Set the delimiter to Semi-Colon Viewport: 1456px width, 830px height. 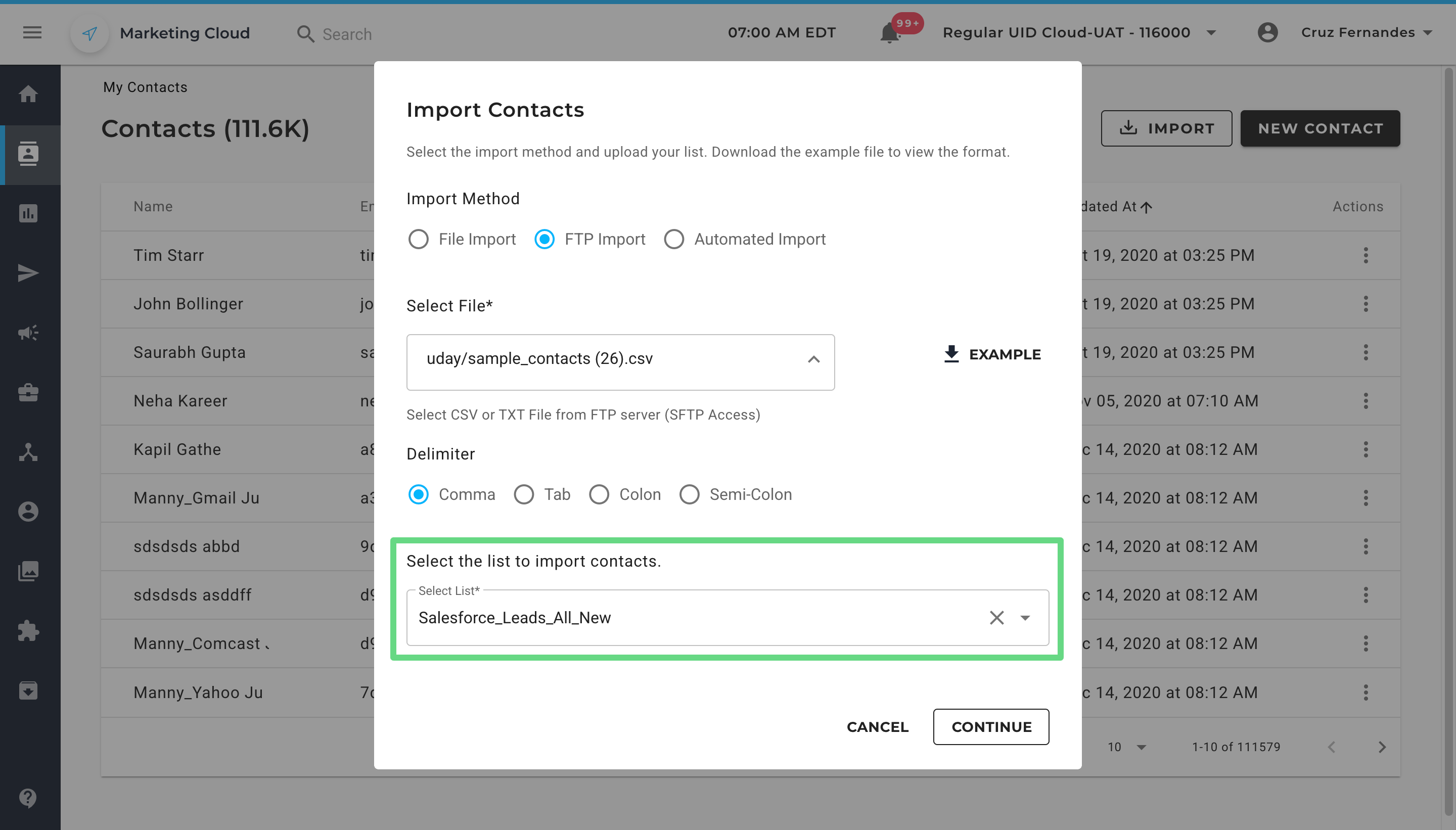point(689,494)
